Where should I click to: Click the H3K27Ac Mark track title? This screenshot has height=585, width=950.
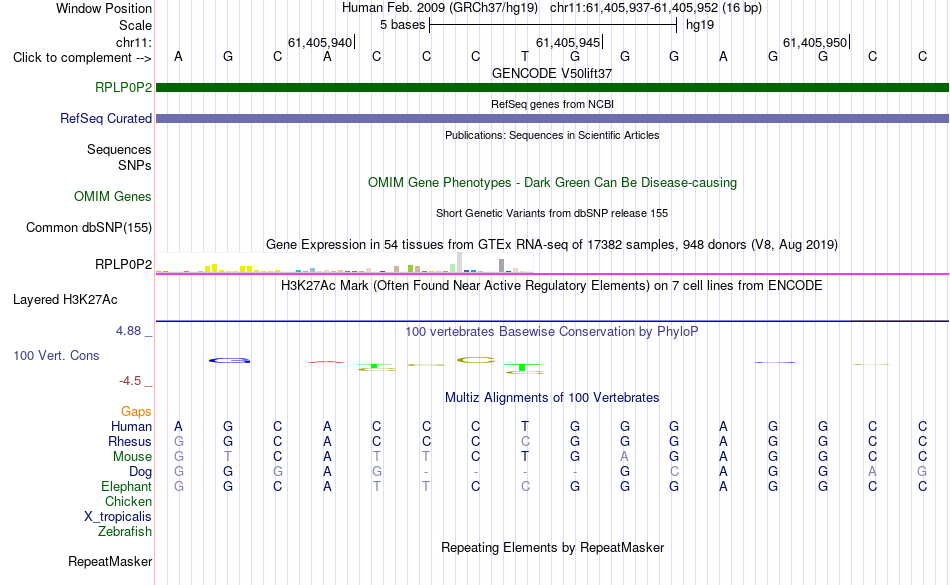pyautogui.click(x=552, y=285)
